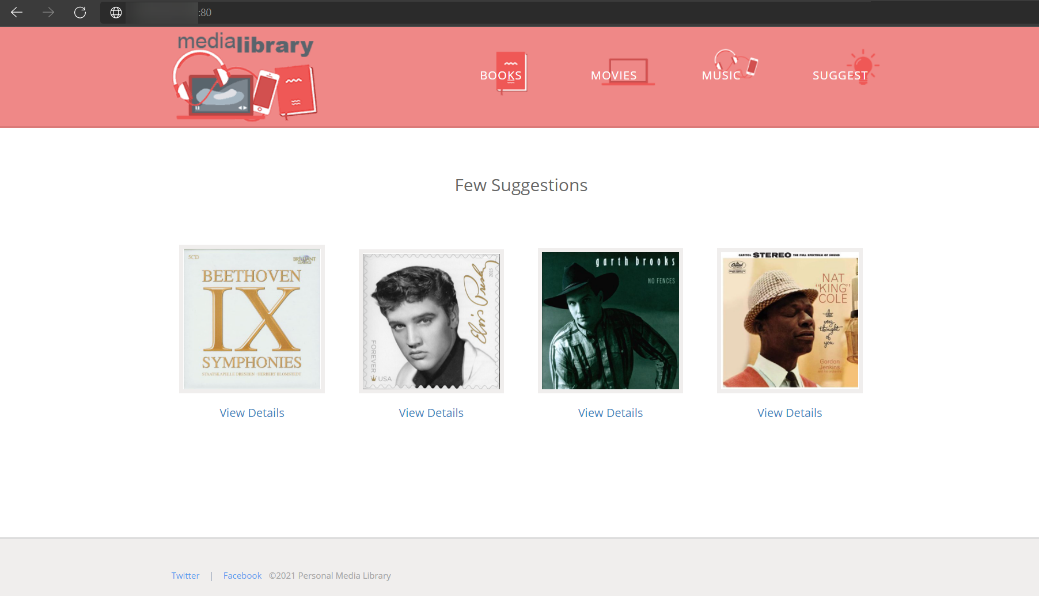The width and height of the screenshot is (1039, 596).
Task: Select the Garth Brooks album cover
Action: tap(610, 320)
